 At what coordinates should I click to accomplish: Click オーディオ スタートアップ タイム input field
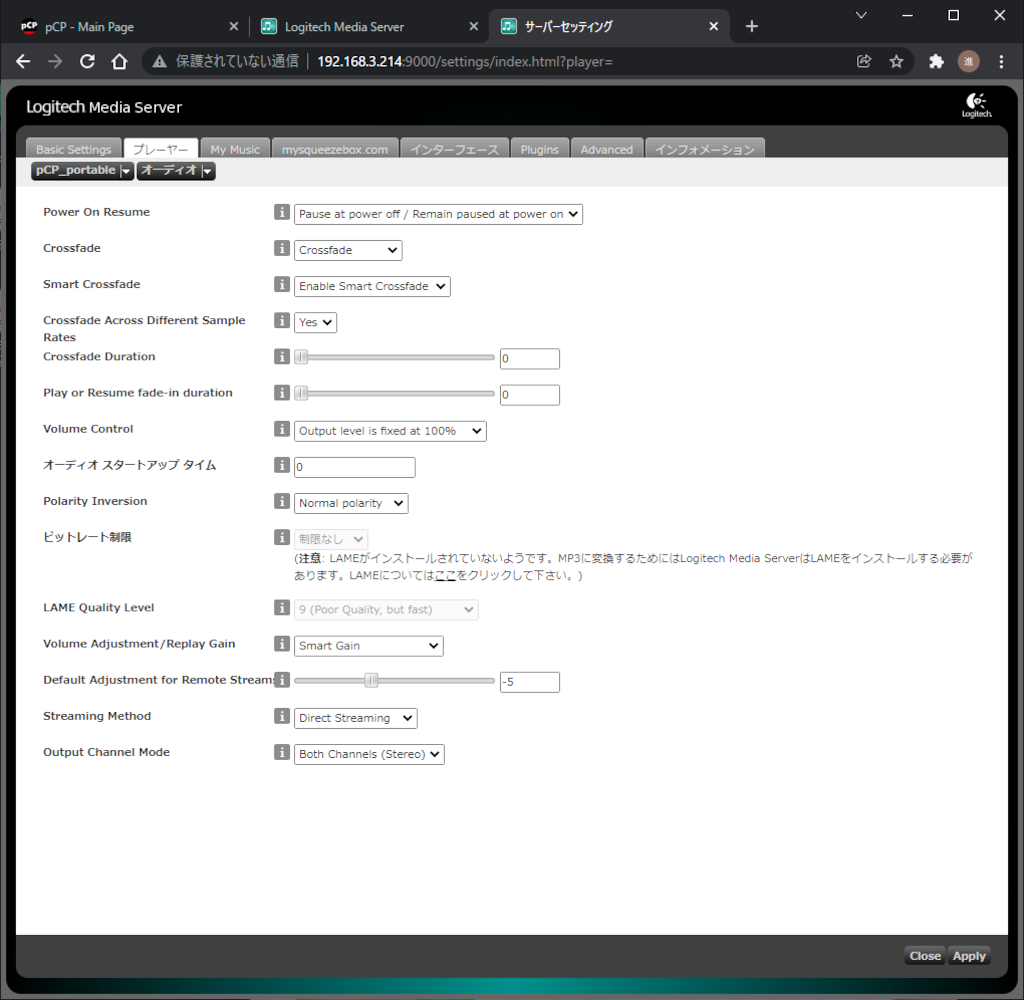[355, 467]
